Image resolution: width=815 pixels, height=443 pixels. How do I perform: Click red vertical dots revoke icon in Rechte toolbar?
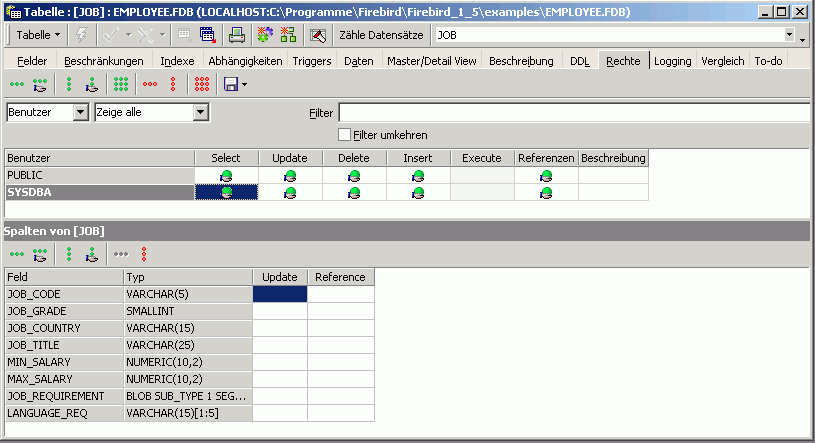(x=173, y=84)
